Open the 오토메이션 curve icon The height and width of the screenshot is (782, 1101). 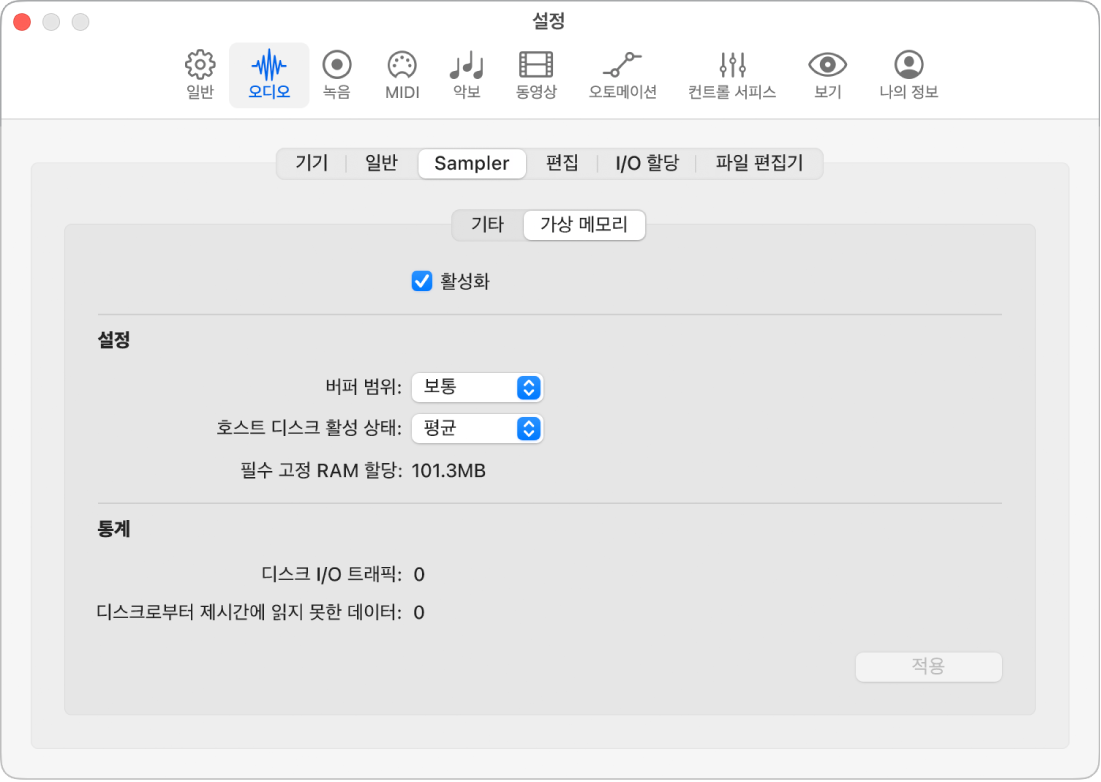point(622,75)
